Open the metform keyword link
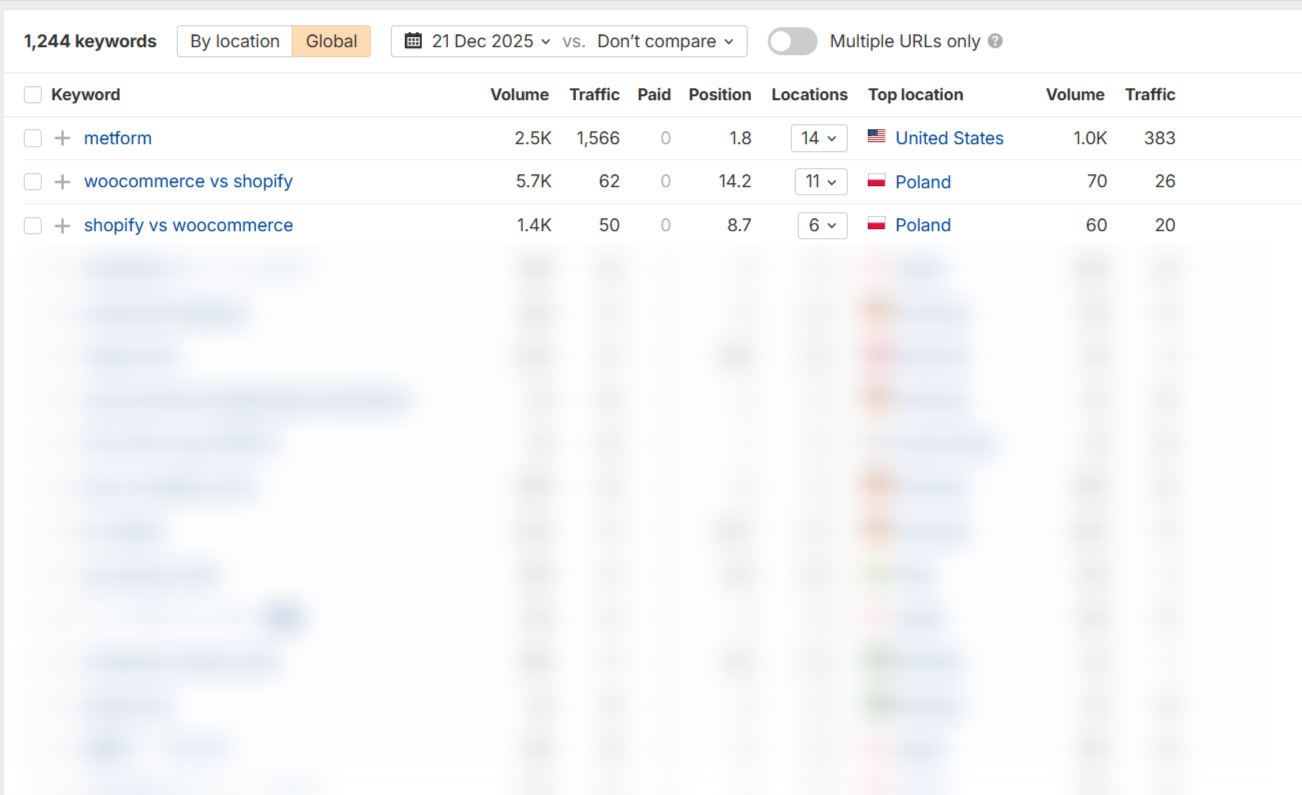The height and width of the screenshot is (795, 1302). [118, 138]
